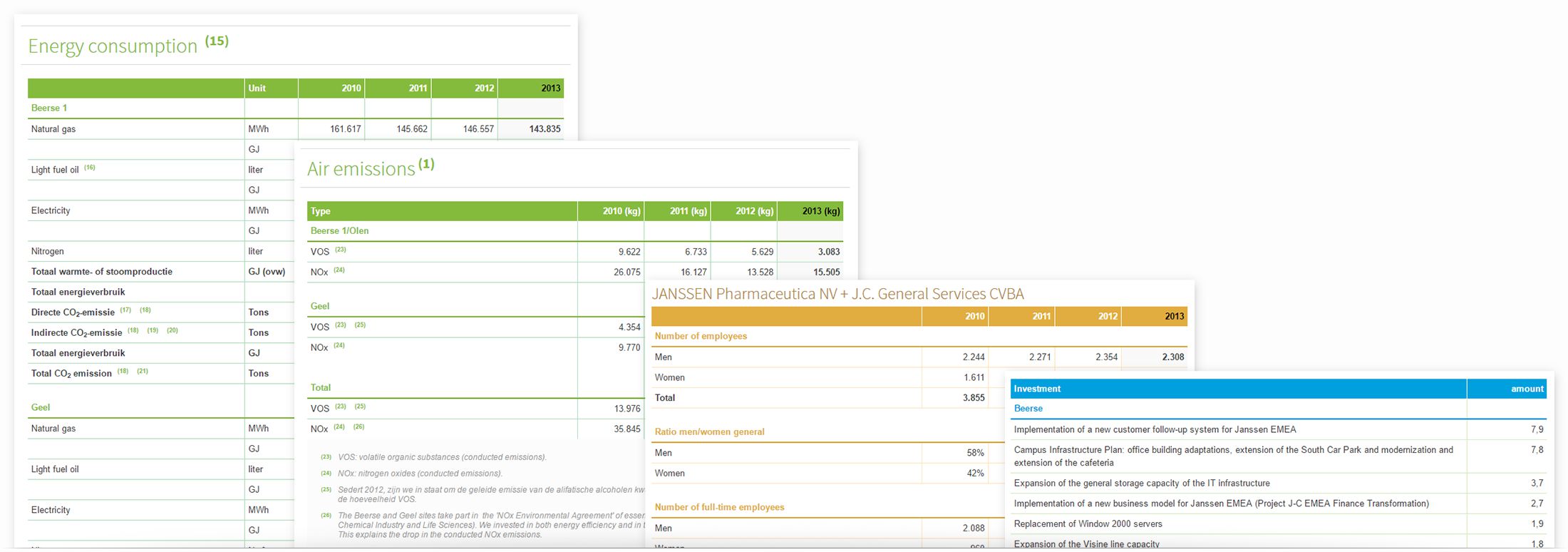Select the 2011 header in Janssen employee table
This screenshot has width=1568, height=552.
1041,317
